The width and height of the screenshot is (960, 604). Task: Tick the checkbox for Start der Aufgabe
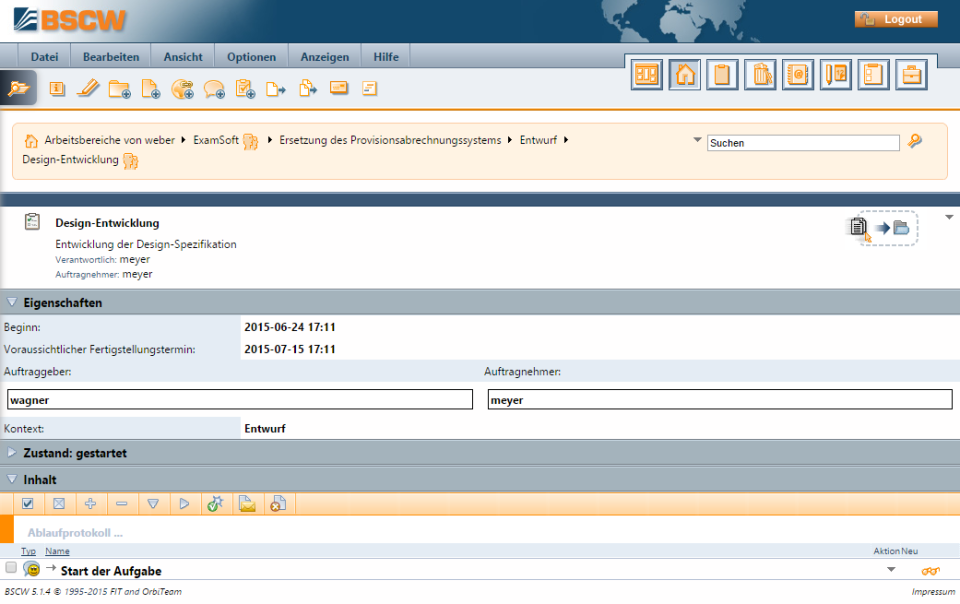[11, 567]
